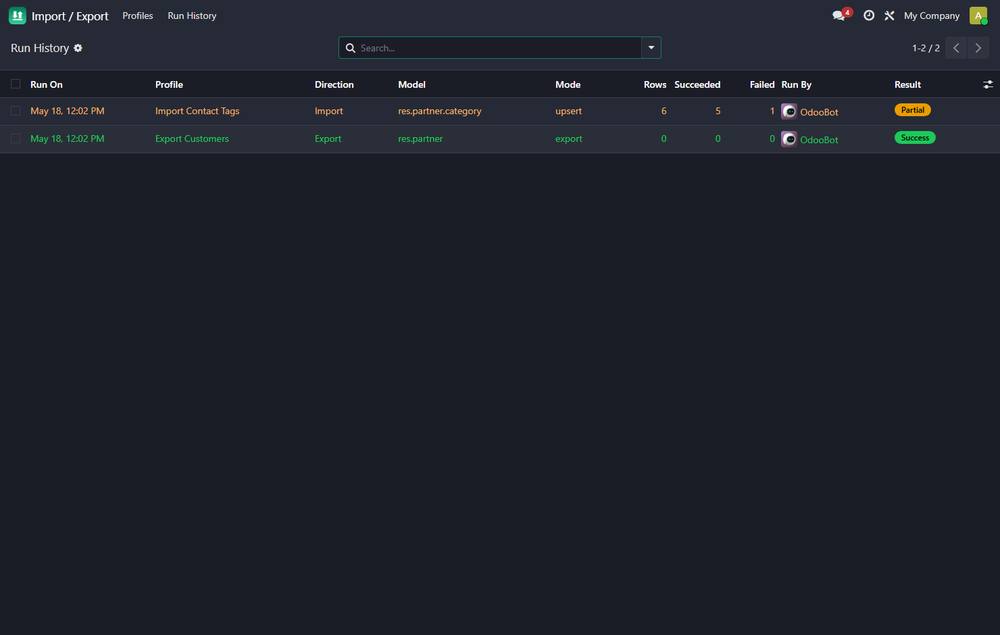The height and width of the screenshot is (635, 1000).
Task: Click the search magnifier icon
Action: coord(350,48)
